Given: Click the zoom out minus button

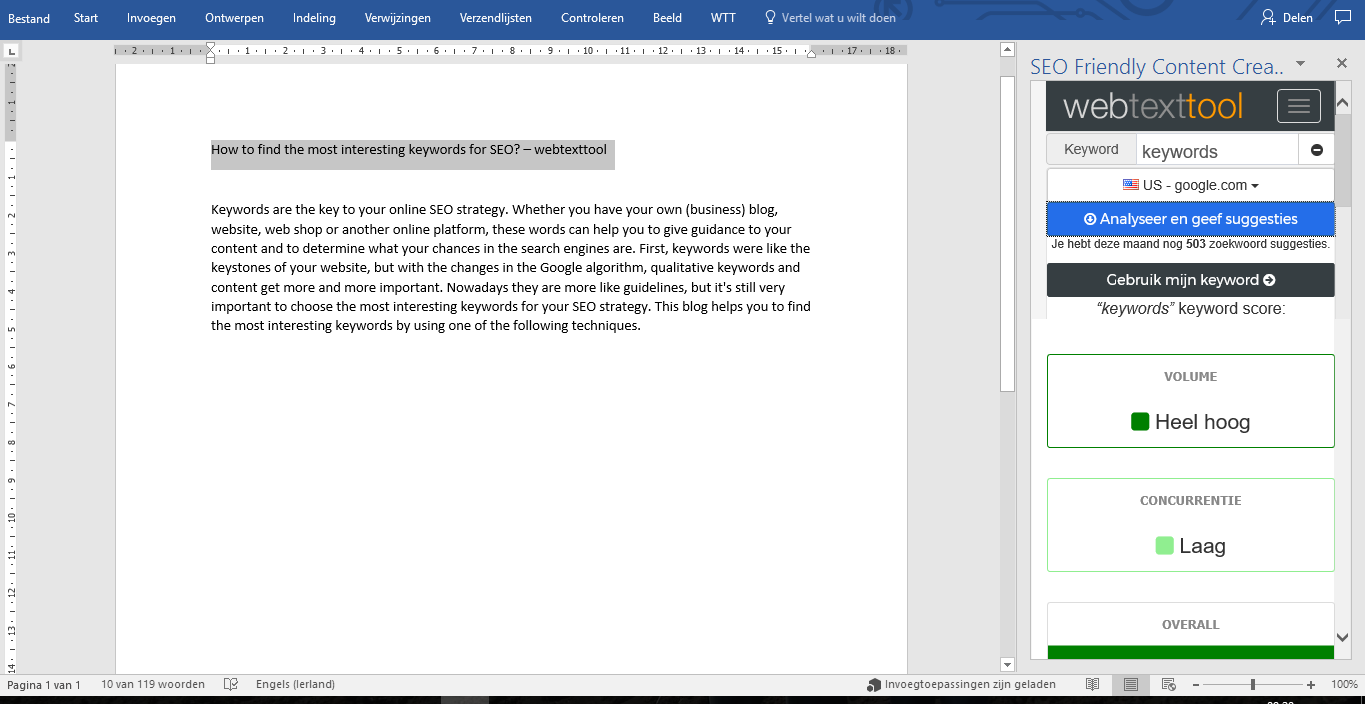Looking at the screenshot, I should click(x=1195, y=685).
